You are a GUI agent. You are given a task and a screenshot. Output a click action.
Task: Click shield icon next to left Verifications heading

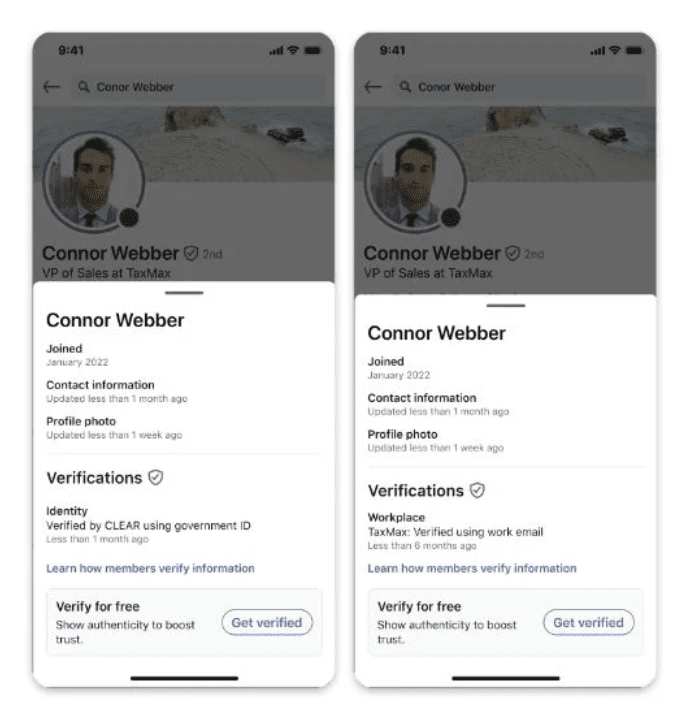[156, 477]
